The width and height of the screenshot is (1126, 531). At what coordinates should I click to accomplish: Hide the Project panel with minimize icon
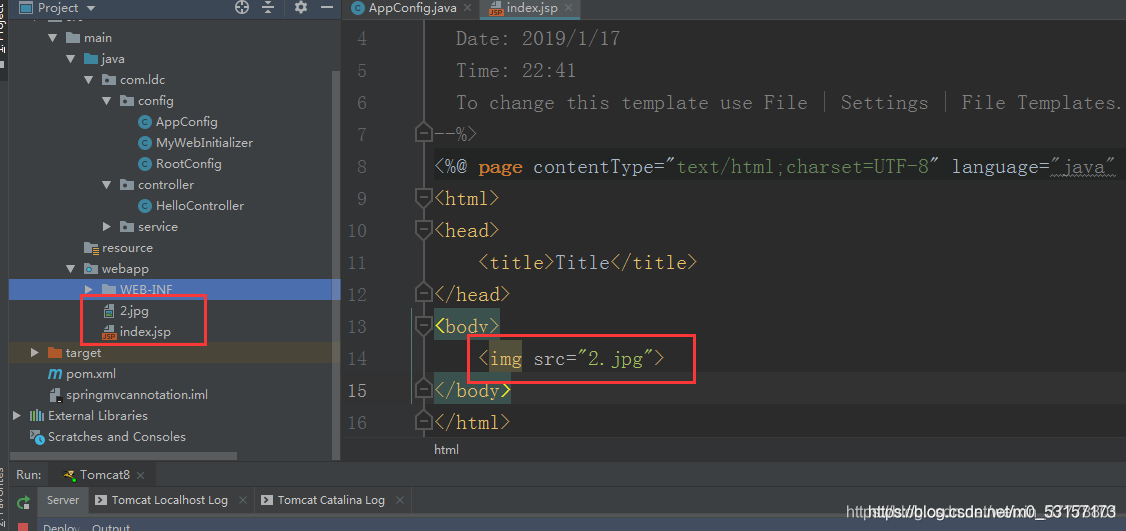[x=327, y=7]
